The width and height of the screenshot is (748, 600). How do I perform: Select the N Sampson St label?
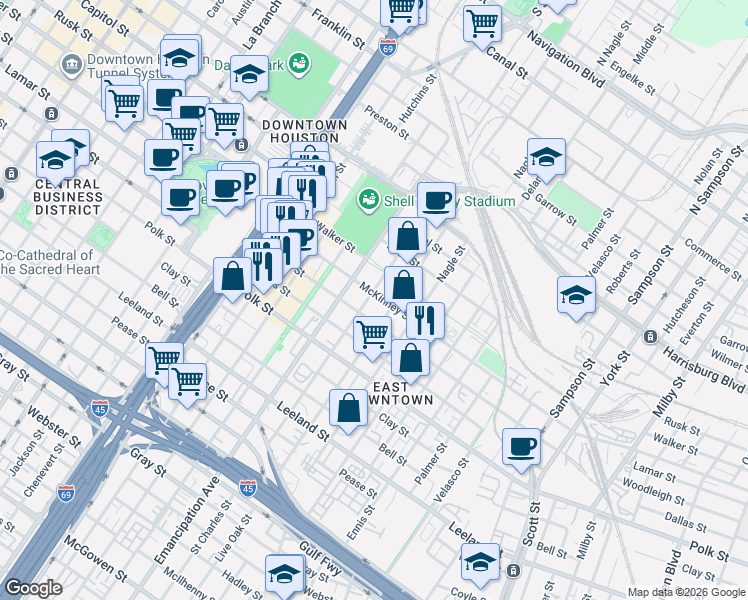717,180
